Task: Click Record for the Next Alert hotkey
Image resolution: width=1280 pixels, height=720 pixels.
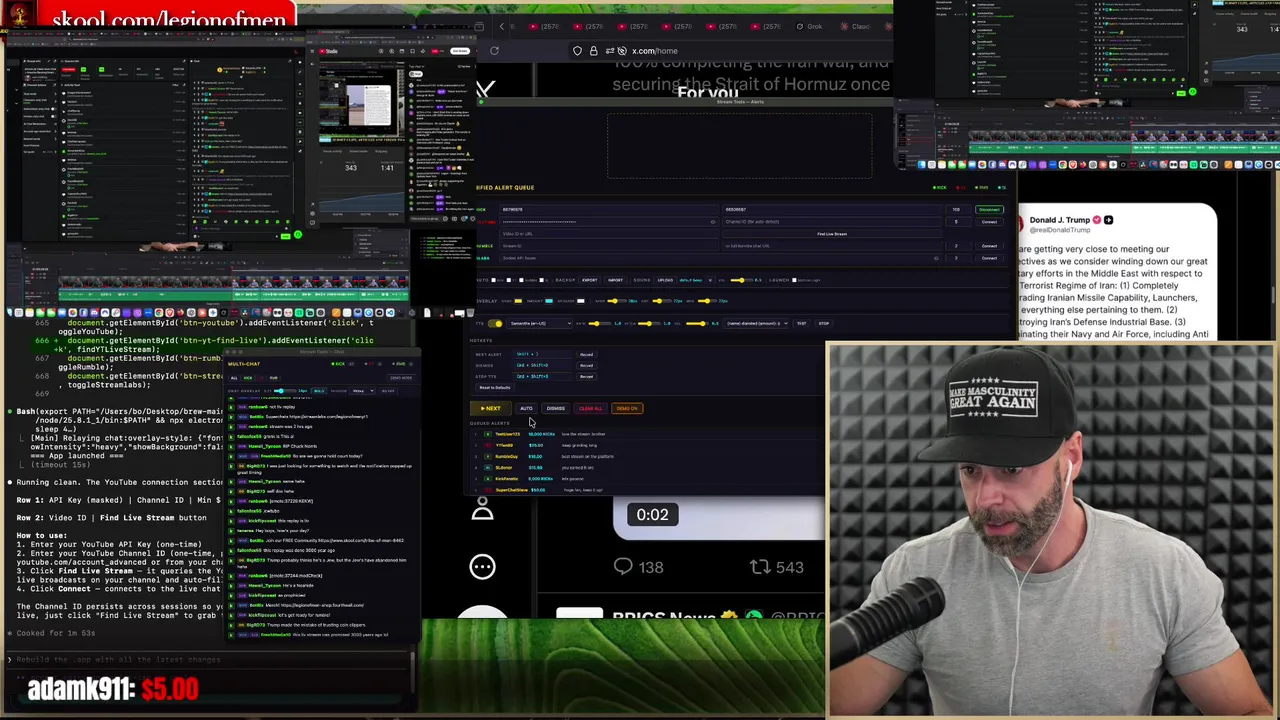Action: [586, 354]
